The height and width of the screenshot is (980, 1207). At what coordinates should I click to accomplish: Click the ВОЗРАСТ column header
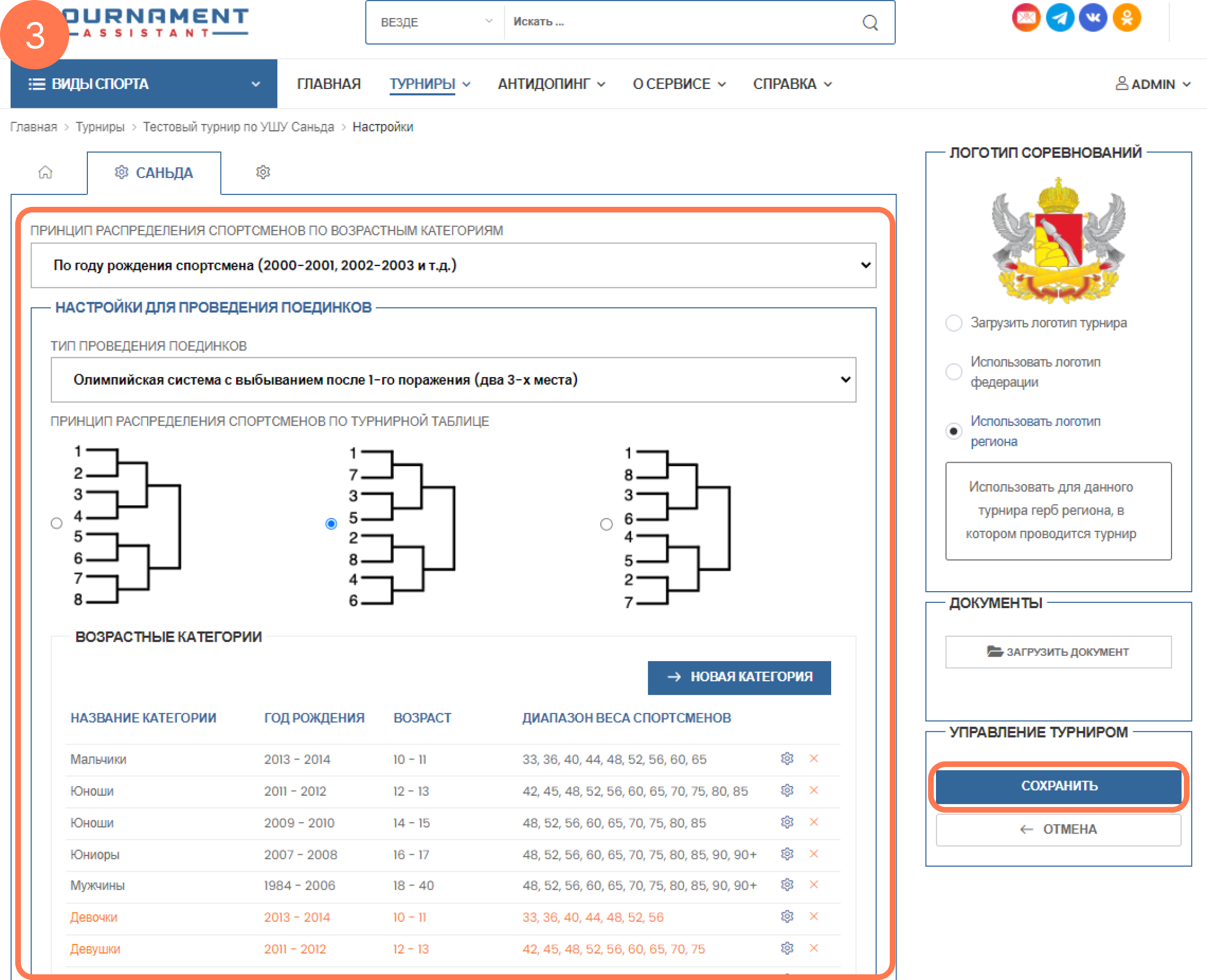[421, 717]
